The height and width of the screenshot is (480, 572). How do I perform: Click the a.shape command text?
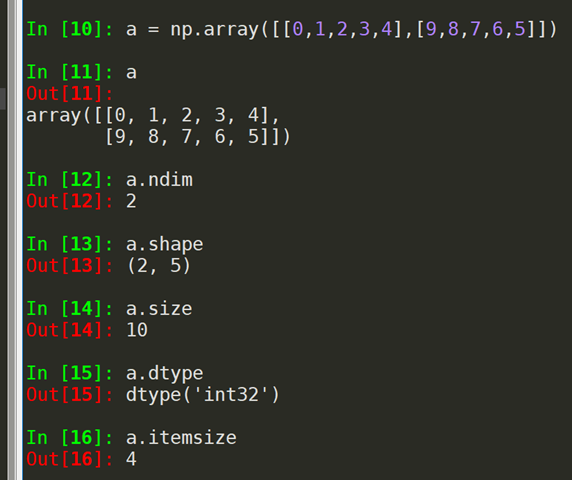click(x=165, y=245)
